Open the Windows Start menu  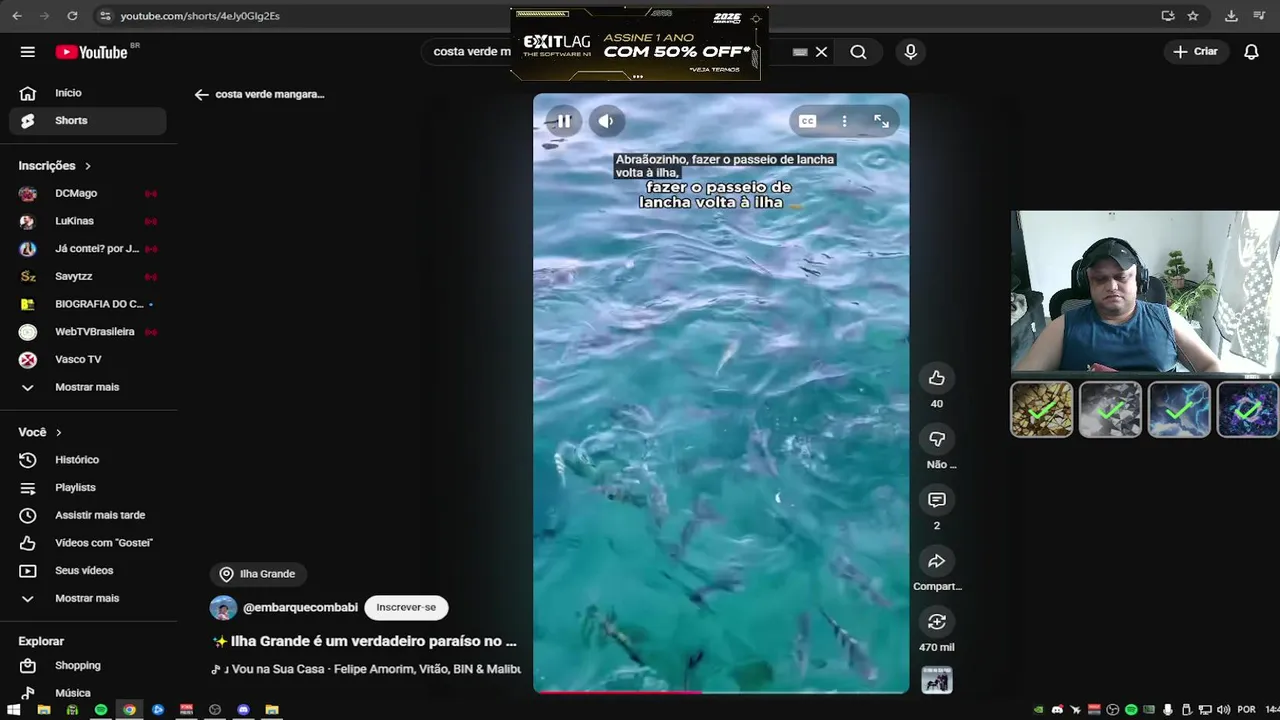14,710
